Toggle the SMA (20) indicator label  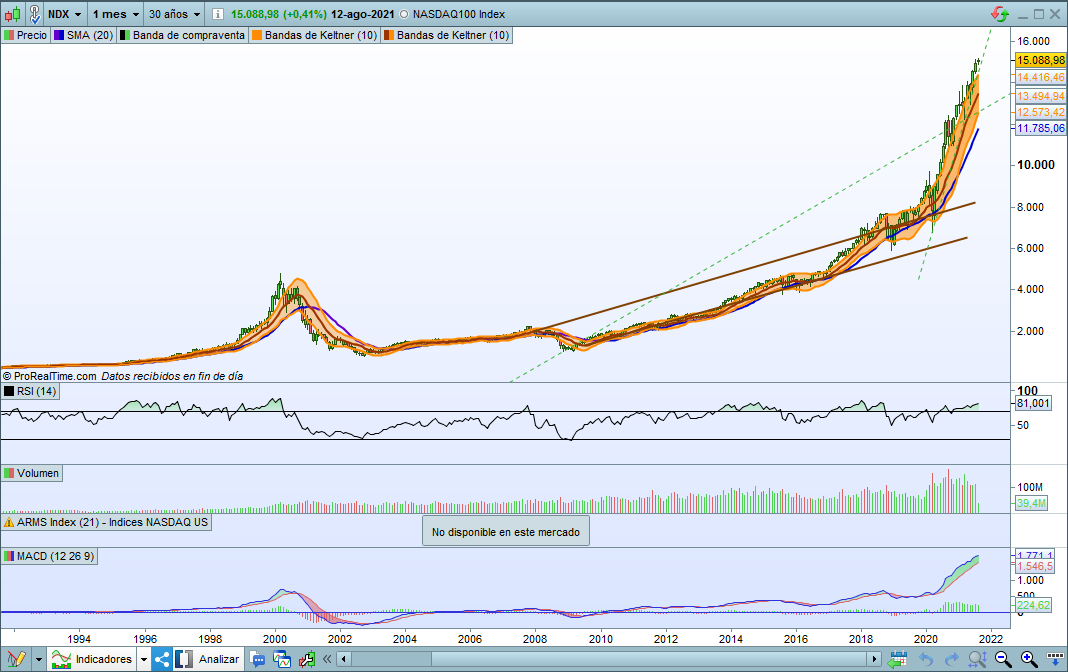coord(83,35)
